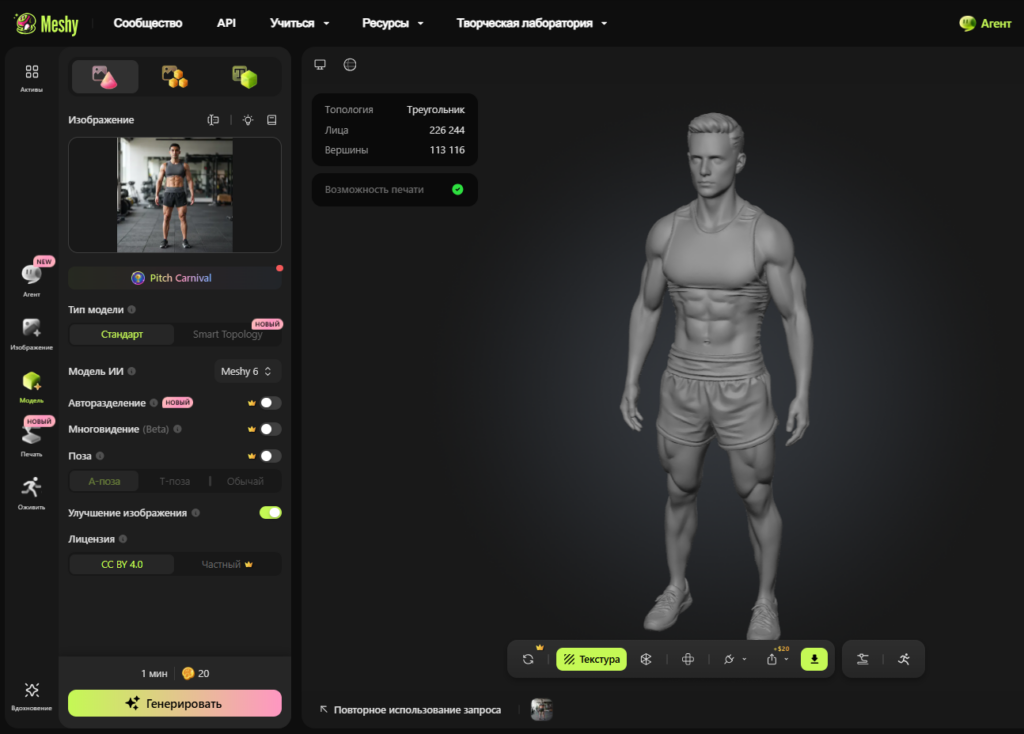Select the Обычай pose option

pyautogui.click(x=245, y=481)
